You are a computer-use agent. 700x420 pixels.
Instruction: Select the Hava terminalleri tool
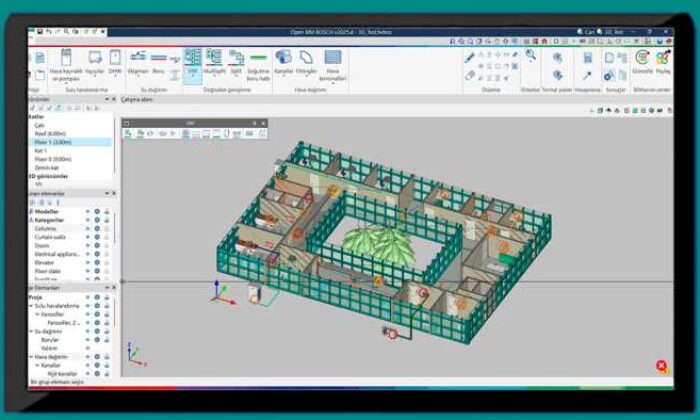pyautogui.click(x=333, y=65)
